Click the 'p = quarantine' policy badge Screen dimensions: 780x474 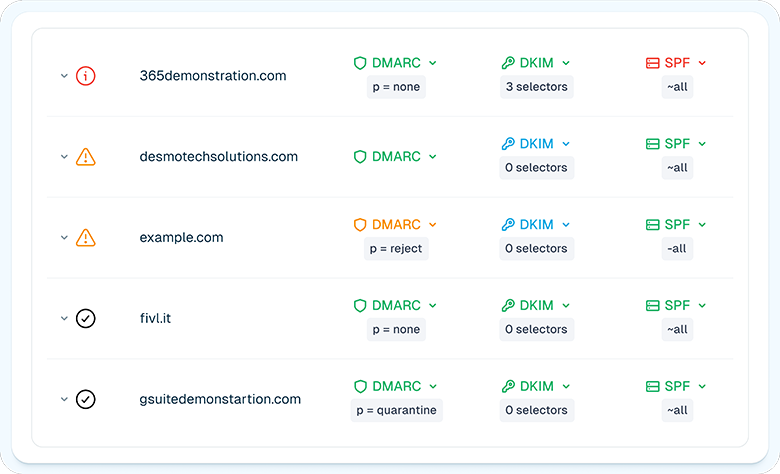coord(395,410)
